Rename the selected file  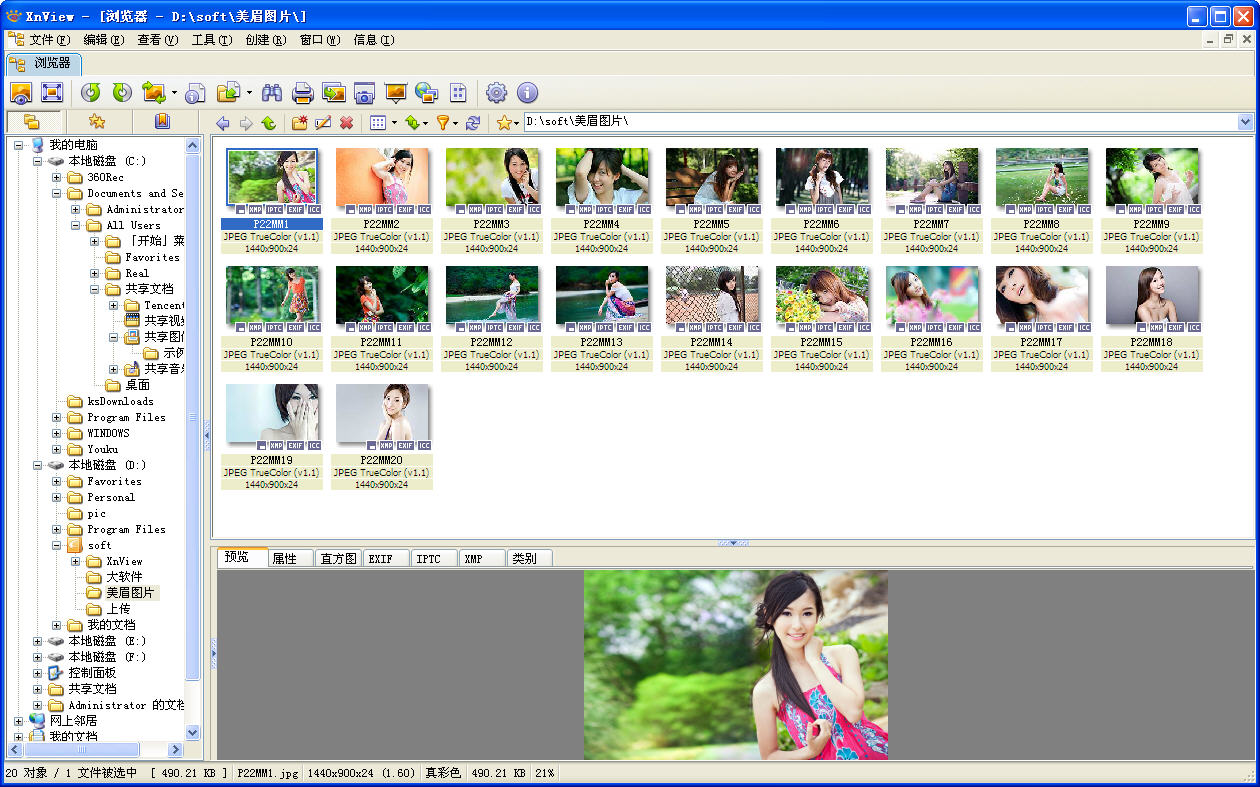[x=323, y=123]
